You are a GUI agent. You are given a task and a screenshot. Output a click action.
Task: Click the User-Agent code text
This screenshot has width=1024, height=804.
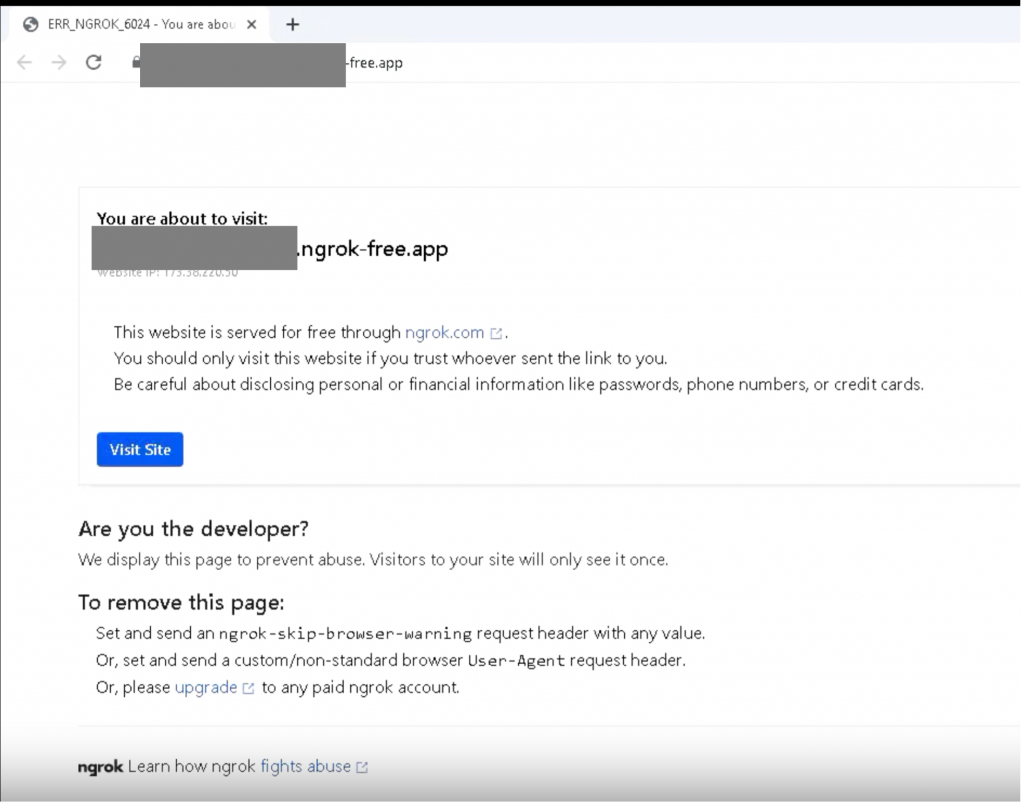[516, 660]
